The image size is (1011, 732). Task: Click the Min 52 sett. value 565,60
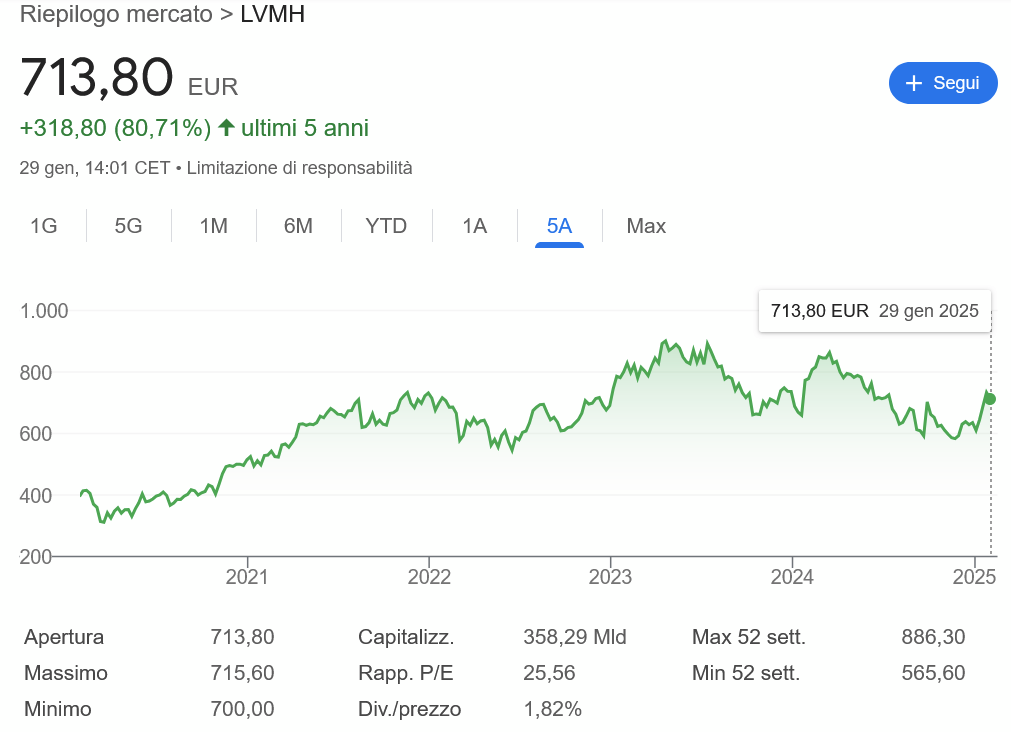point(933,673)
